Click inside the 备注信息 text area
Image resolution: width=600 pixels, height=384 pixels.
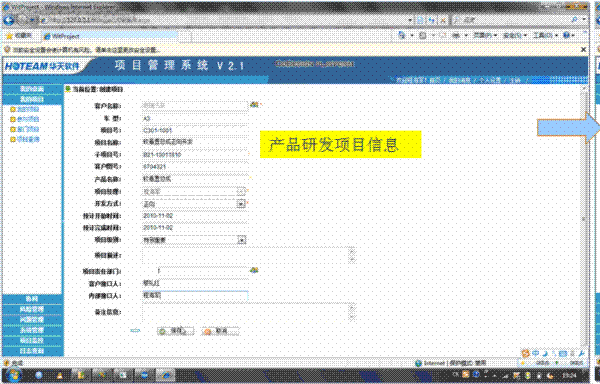pyautogui.click(x=249, y=312)
